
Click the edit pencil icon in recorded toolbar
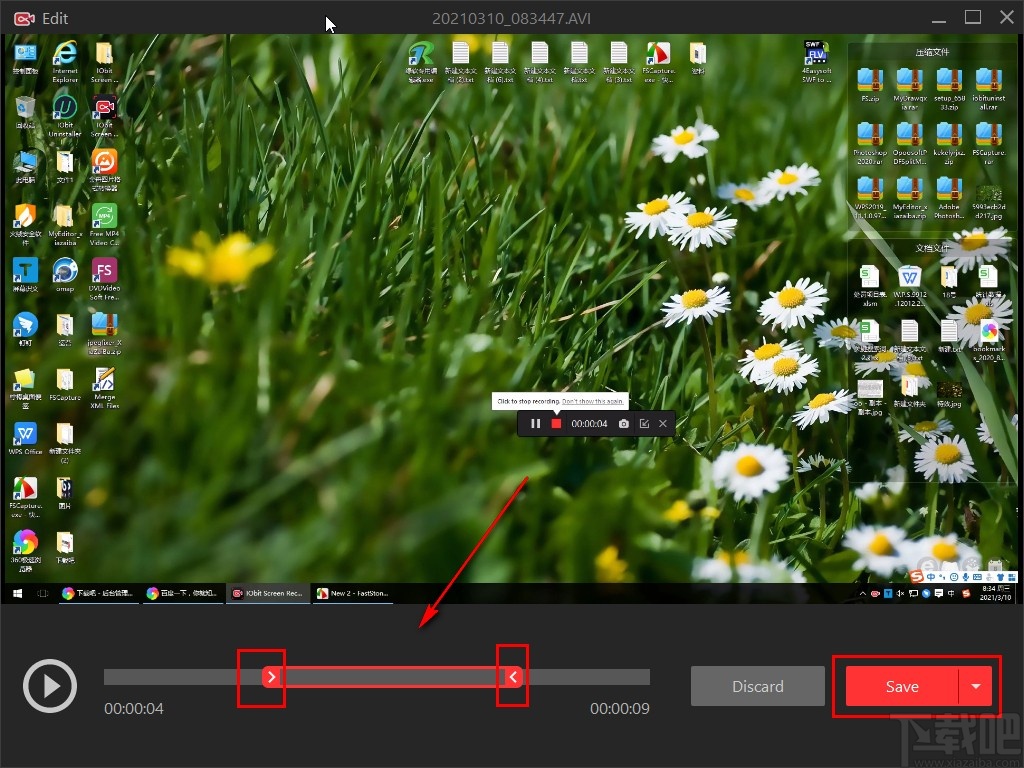pyautogui.click(x=644, y=424)
